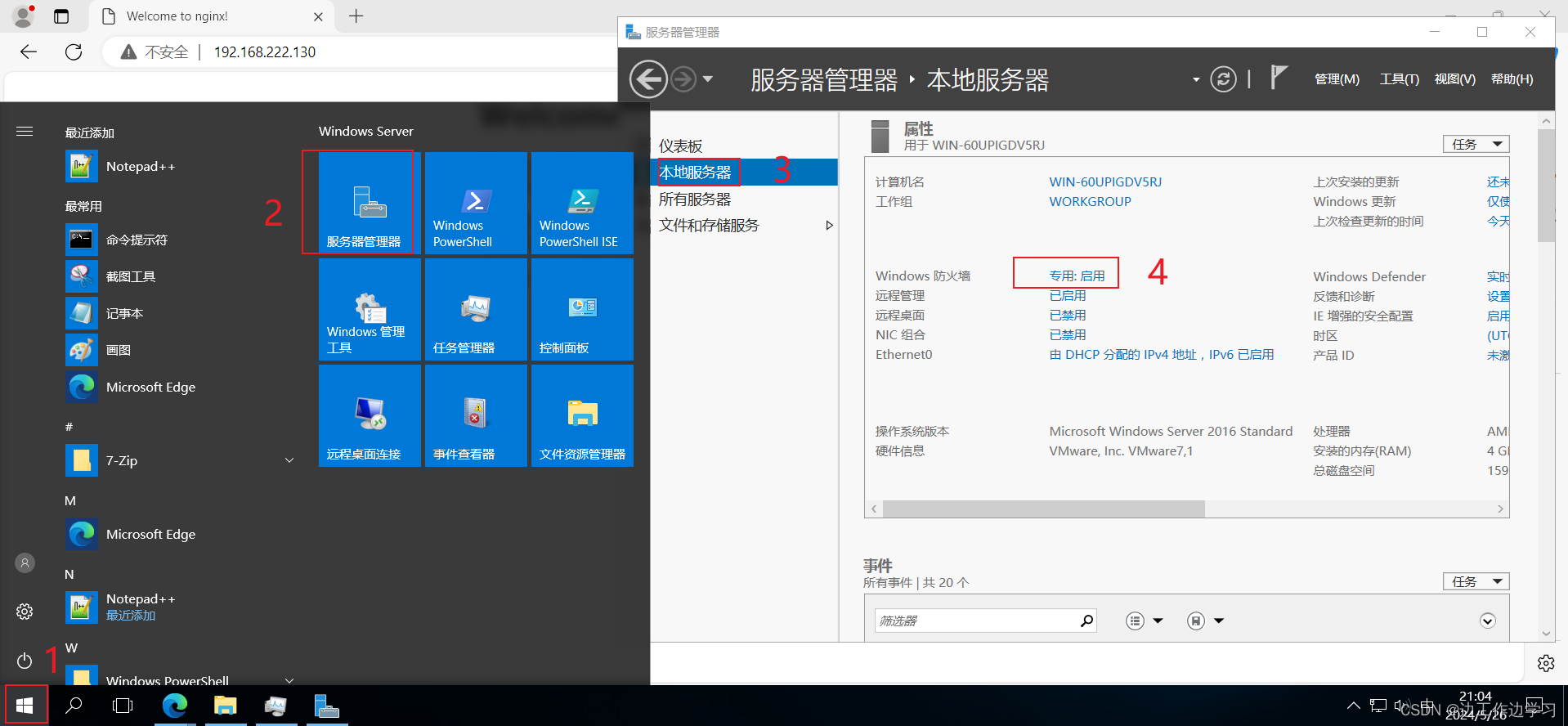Launch the Windows PowerShell ISE tile

pos(582,203)
